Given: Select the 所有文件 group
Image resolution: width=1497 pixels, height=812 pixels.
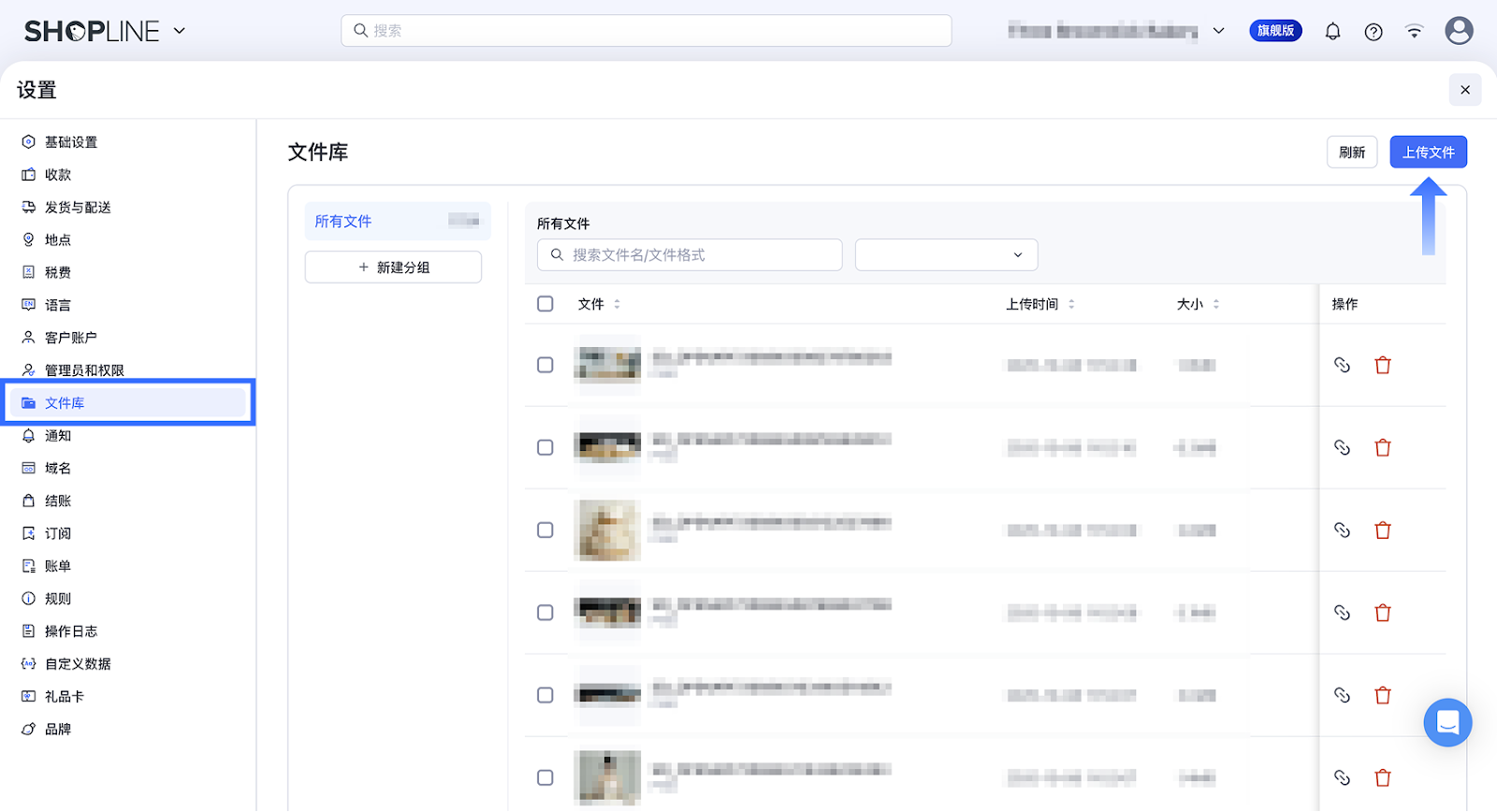Looking at the screenshot, I should 398,222.
